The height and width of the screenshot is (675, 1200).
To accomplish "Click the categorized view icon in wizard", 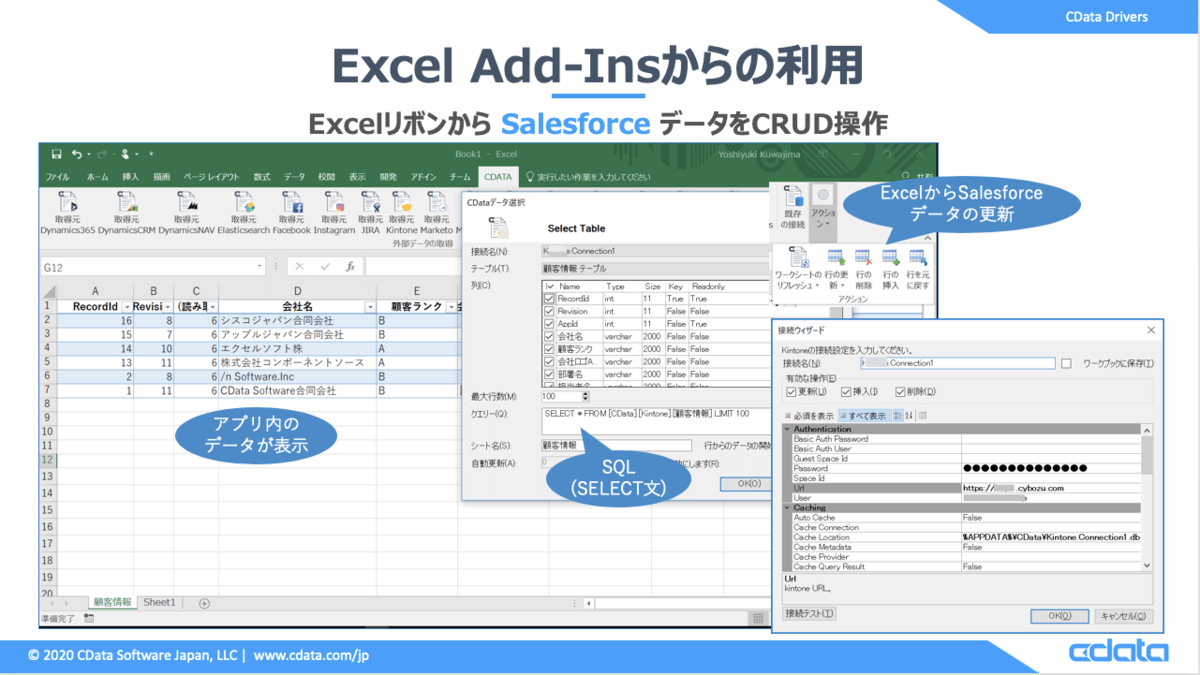I will coord(897,415).
